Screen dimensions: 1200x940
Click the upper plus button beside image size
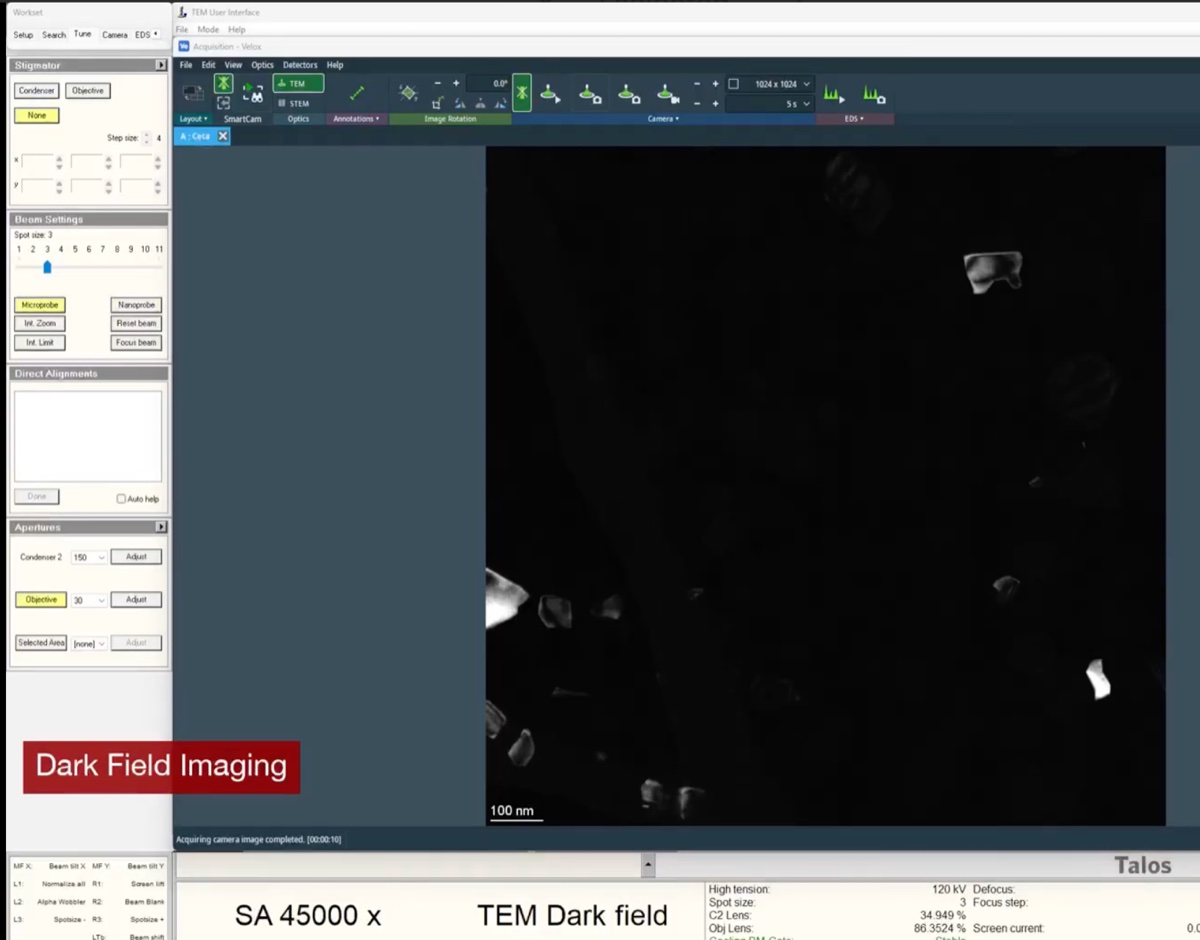tap(715, 84)
